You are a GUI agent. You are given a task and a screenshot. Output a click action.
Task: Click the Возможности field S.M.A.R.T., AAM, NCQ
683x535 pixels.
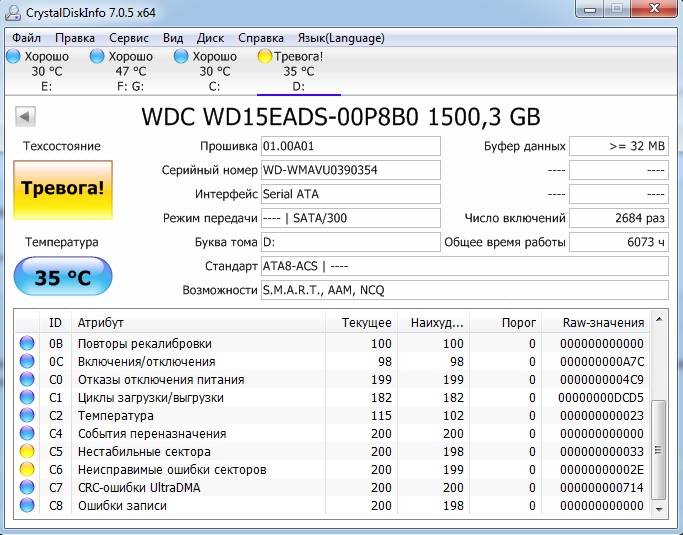[x=465, y=290]
